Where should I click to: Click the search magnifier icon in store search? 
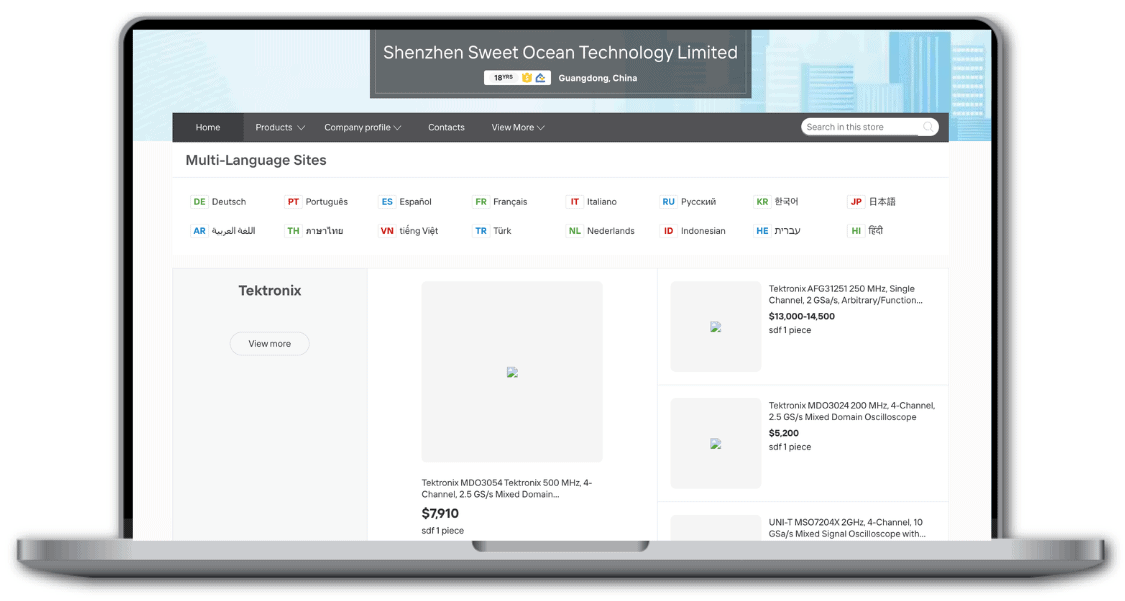click(928, 127)
